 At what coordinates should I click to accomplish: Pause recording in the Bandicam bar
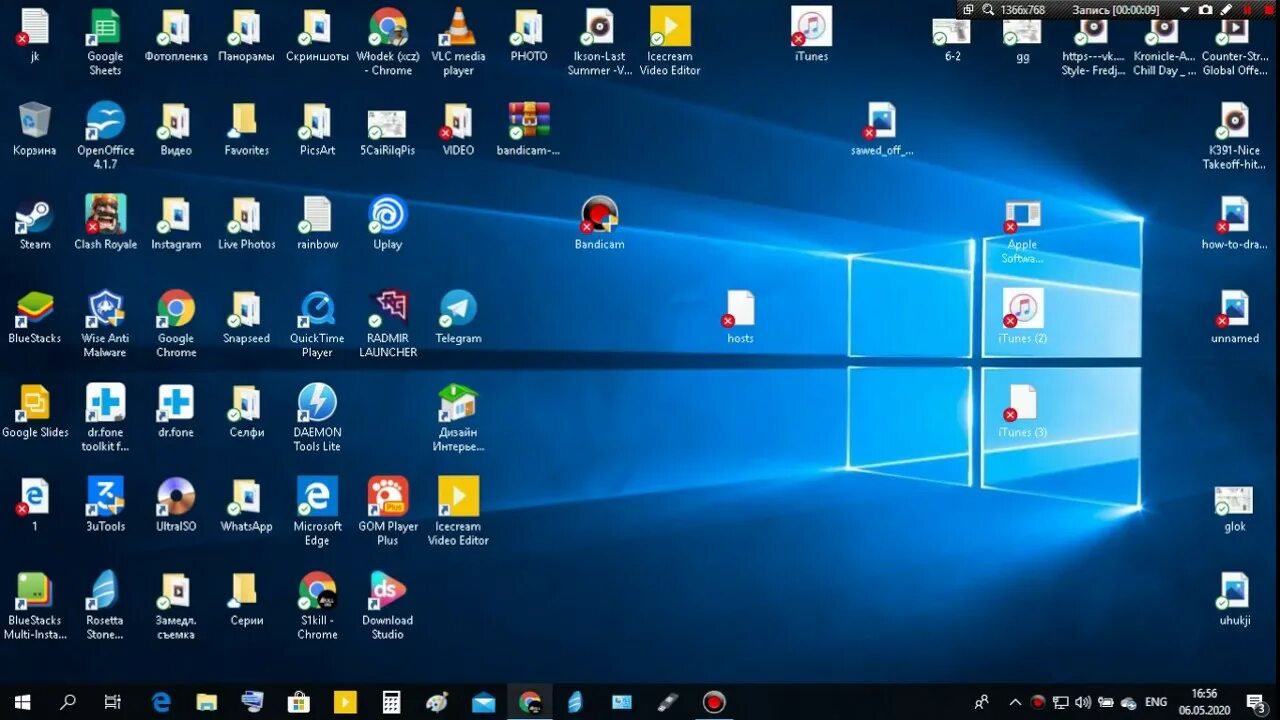pos(1246,10)
